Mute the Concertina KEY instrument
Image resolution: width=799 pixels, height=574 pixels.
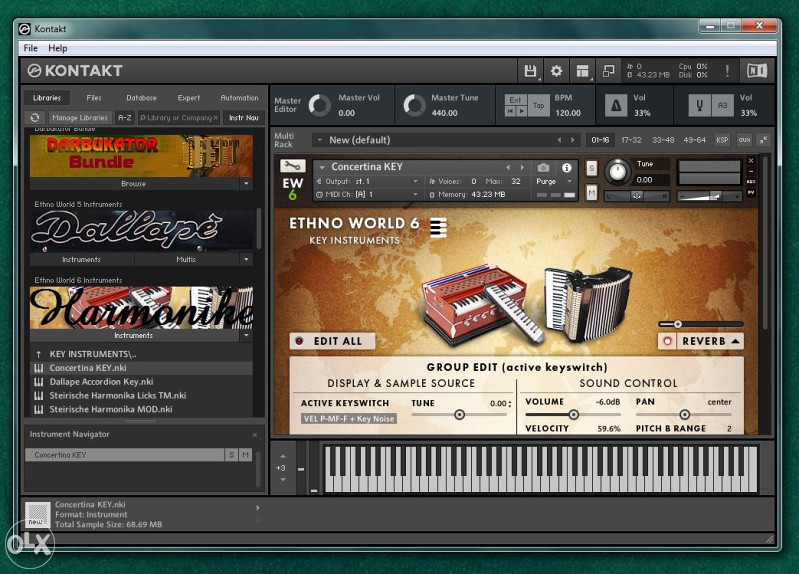click(591, 193)
